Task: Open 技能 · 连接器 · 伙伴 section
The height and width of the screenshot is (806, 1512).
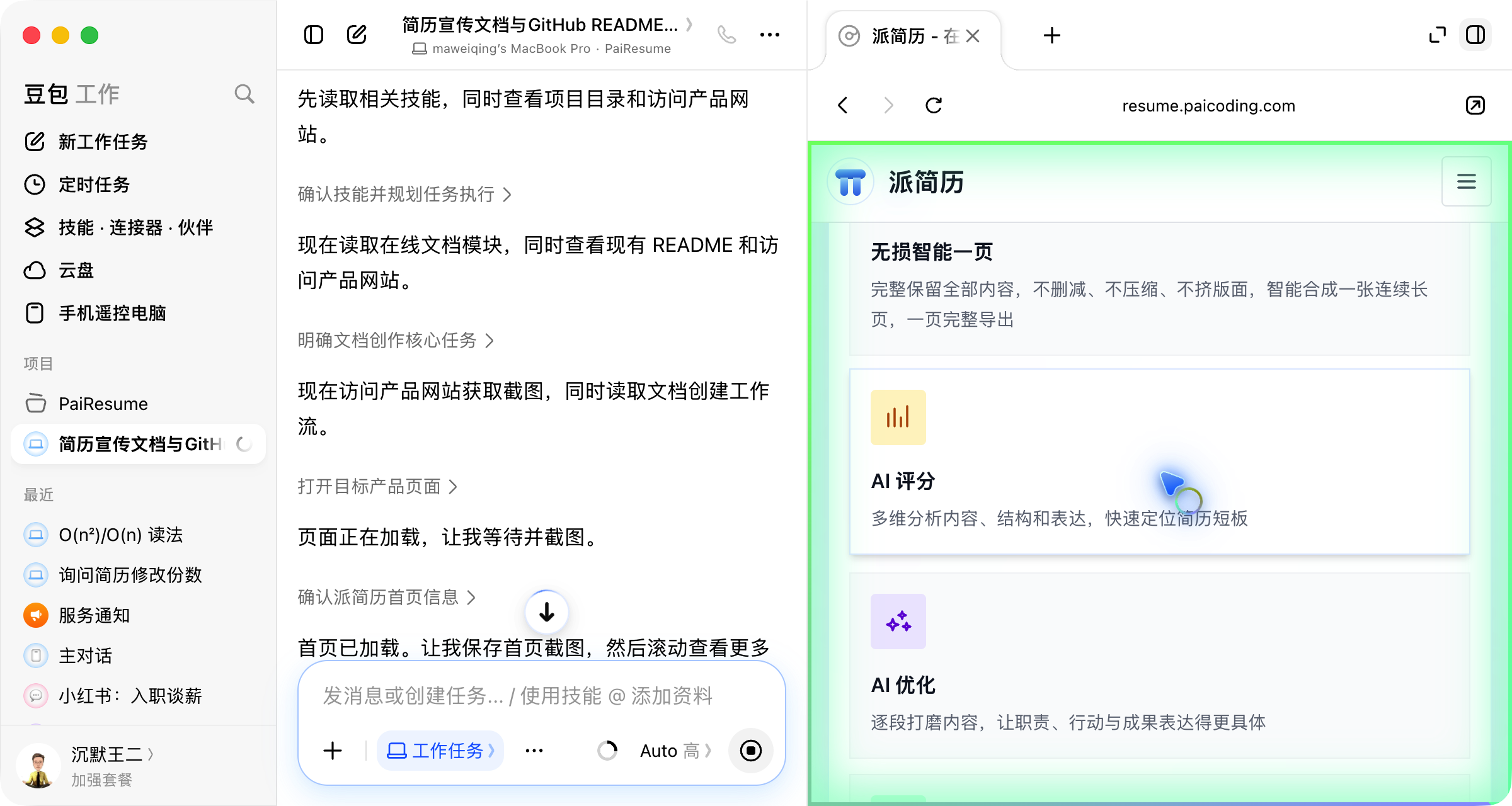Action: click(x=118, y=227)
